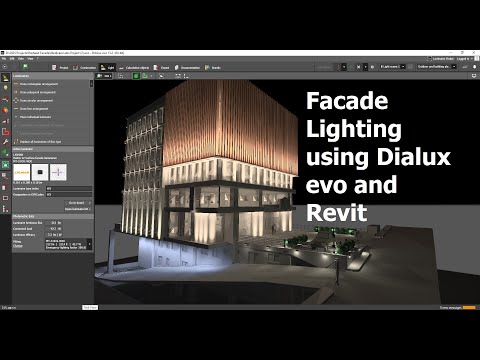Switch to the Export mode tab
Screen dimensions: 480x360
(x=162, y=67)
